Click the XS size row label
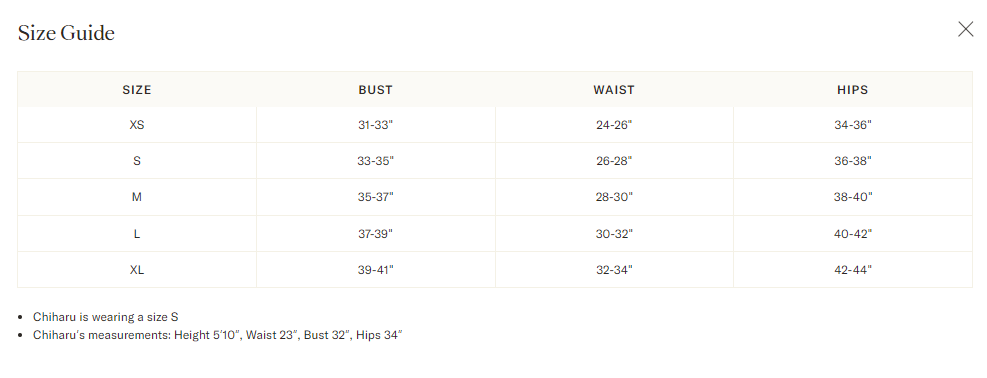This screenshot has height=378, width=987. pos(137,125)
